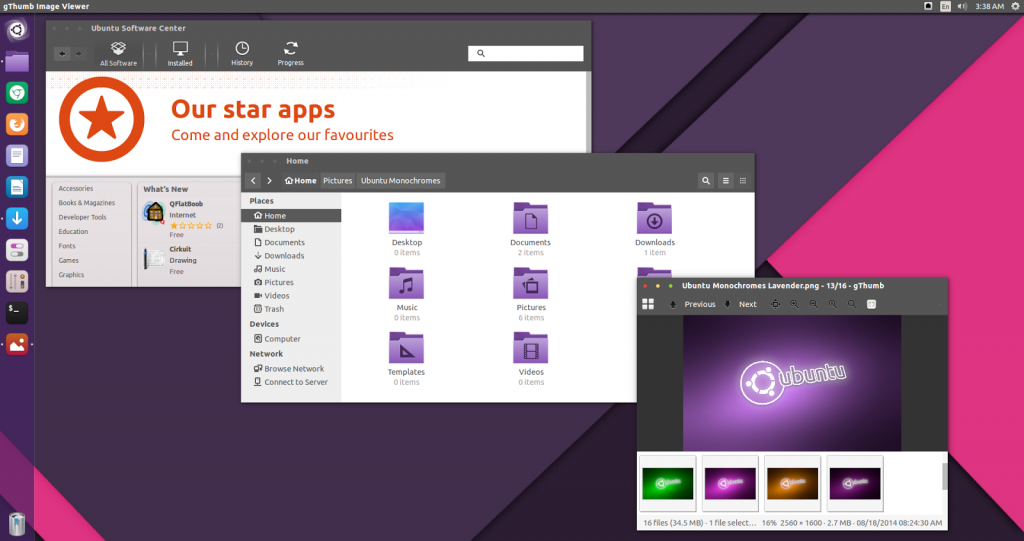
Task: Select Downloads in the Places sidebar
Action: 291,255
